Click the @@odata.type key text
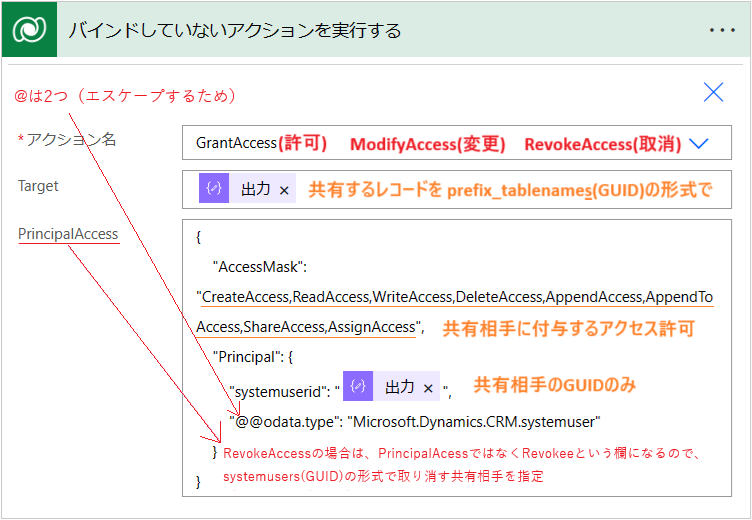Image resolution: width=752 pixels, height=520 pixels. point(285,422)
